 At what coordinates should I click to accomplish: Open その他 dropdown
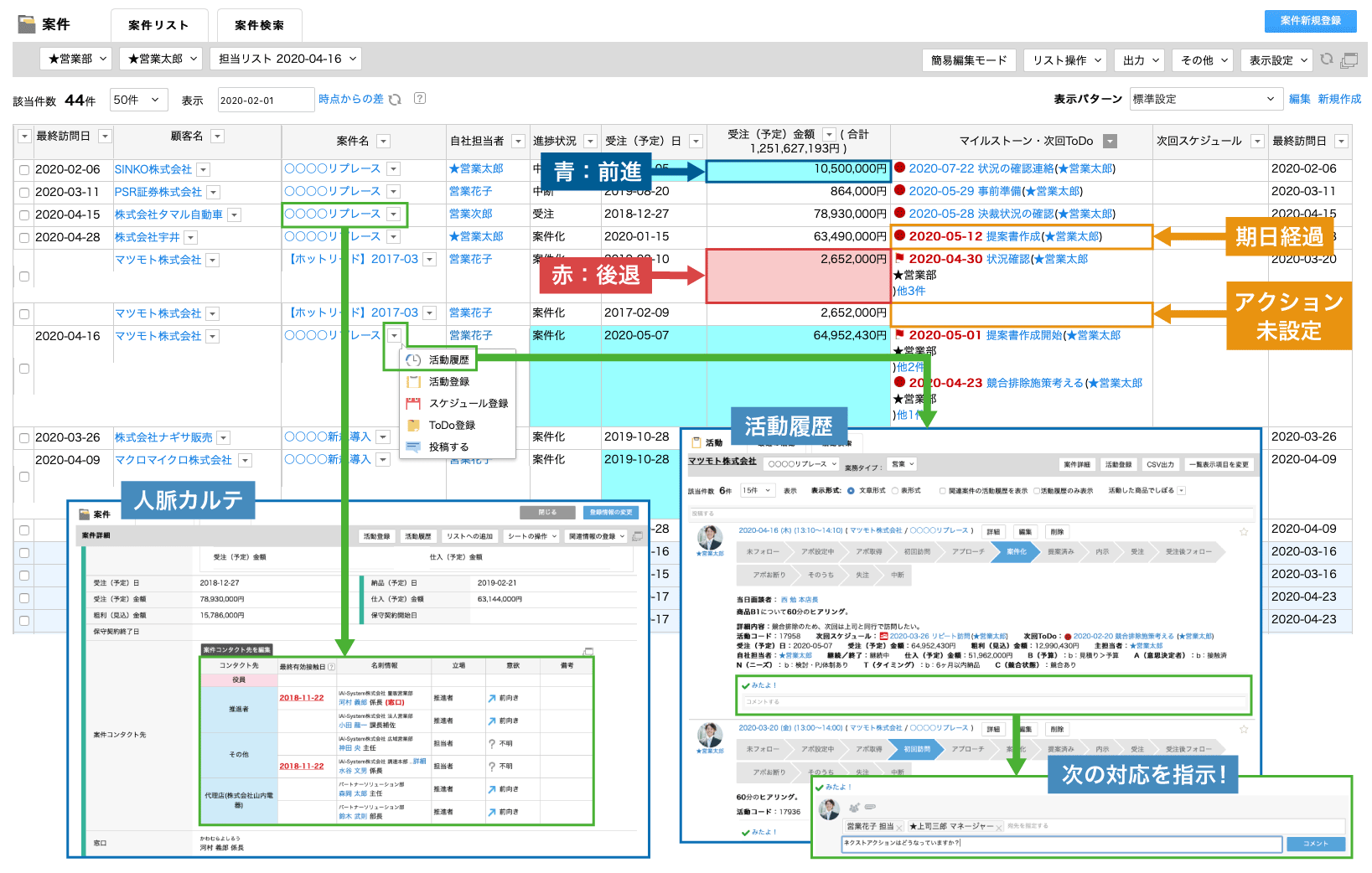click(x=1203, y=60)
